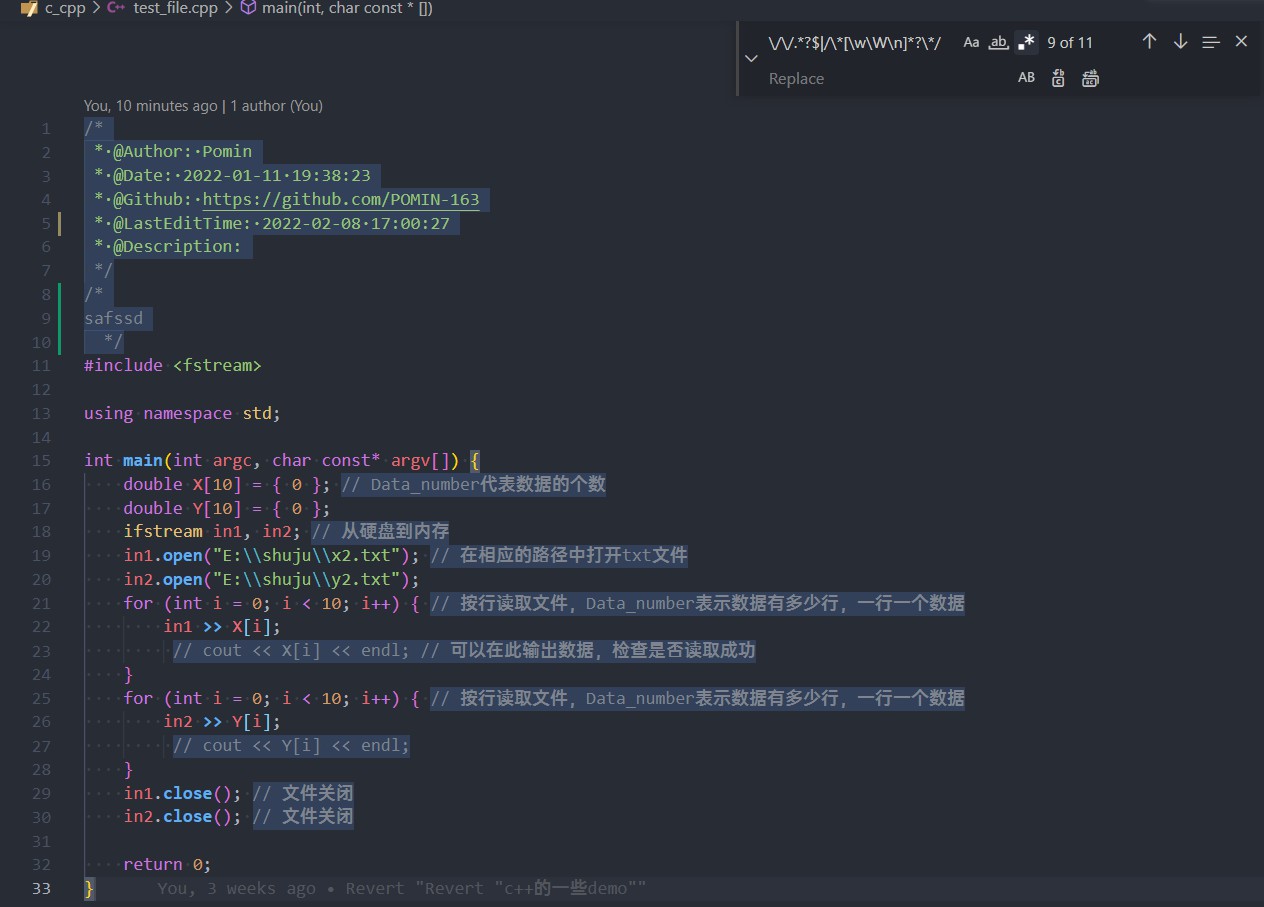Disable the Use Regular Expression option
This screenshot has width=1264, height=907.
[x=1026, y=42]
